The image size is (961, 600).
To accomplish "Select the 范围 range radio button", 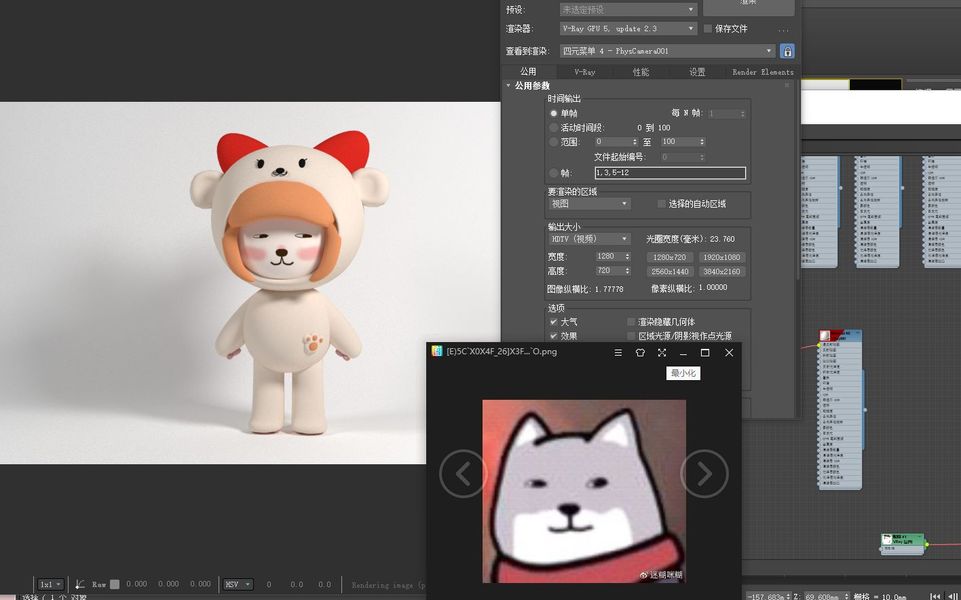I will [553, 142].
